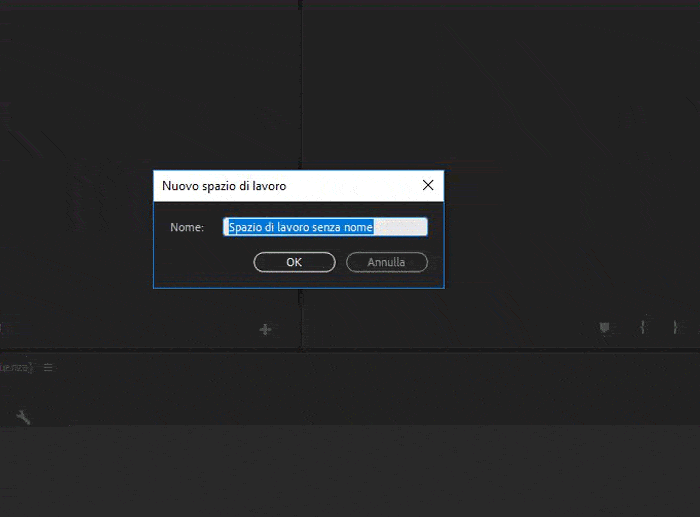Open the wrench Timeline Display Settings
The height and width of the screenshot is (517, 700).
(23, 417)
